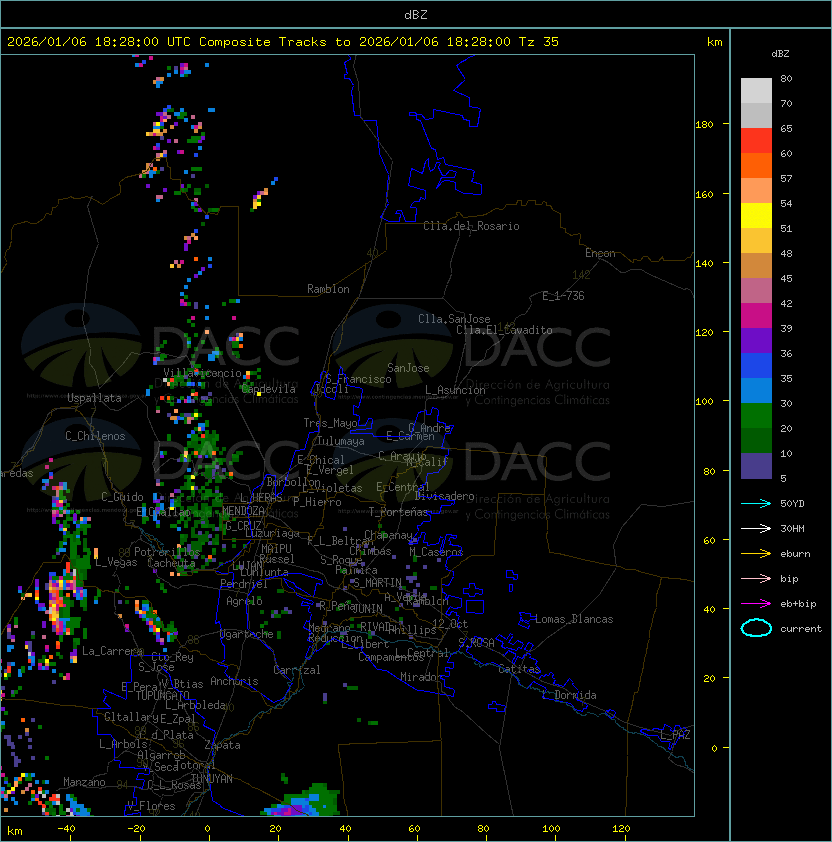Click the '80' value on dBZ legend
Image resolution: width=832 pixels, height=842 pixels.
click(786, 78)
